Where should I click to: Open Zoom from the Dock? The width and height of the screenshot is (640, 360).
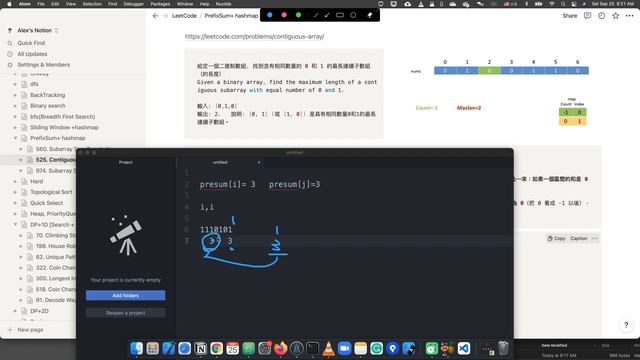pyautogui.click(x=344, y=348)
